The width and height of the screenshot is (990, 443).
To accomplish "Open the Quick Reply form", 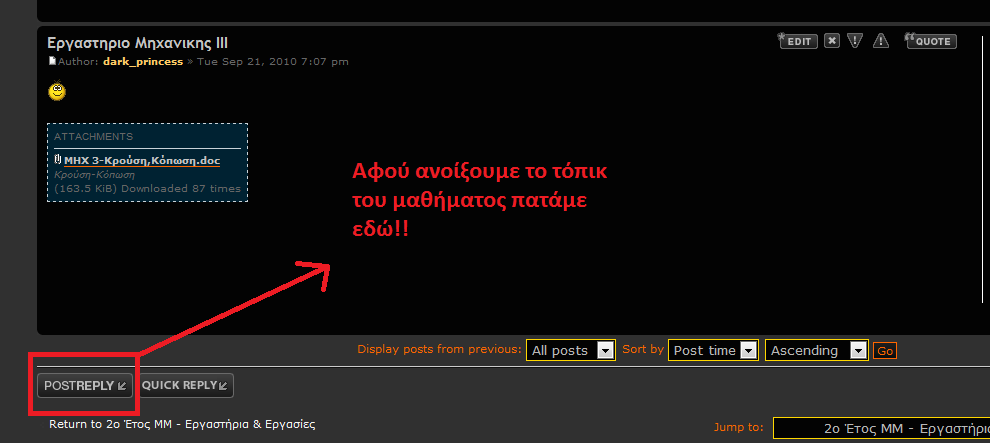I will click(x=186, y=385).
